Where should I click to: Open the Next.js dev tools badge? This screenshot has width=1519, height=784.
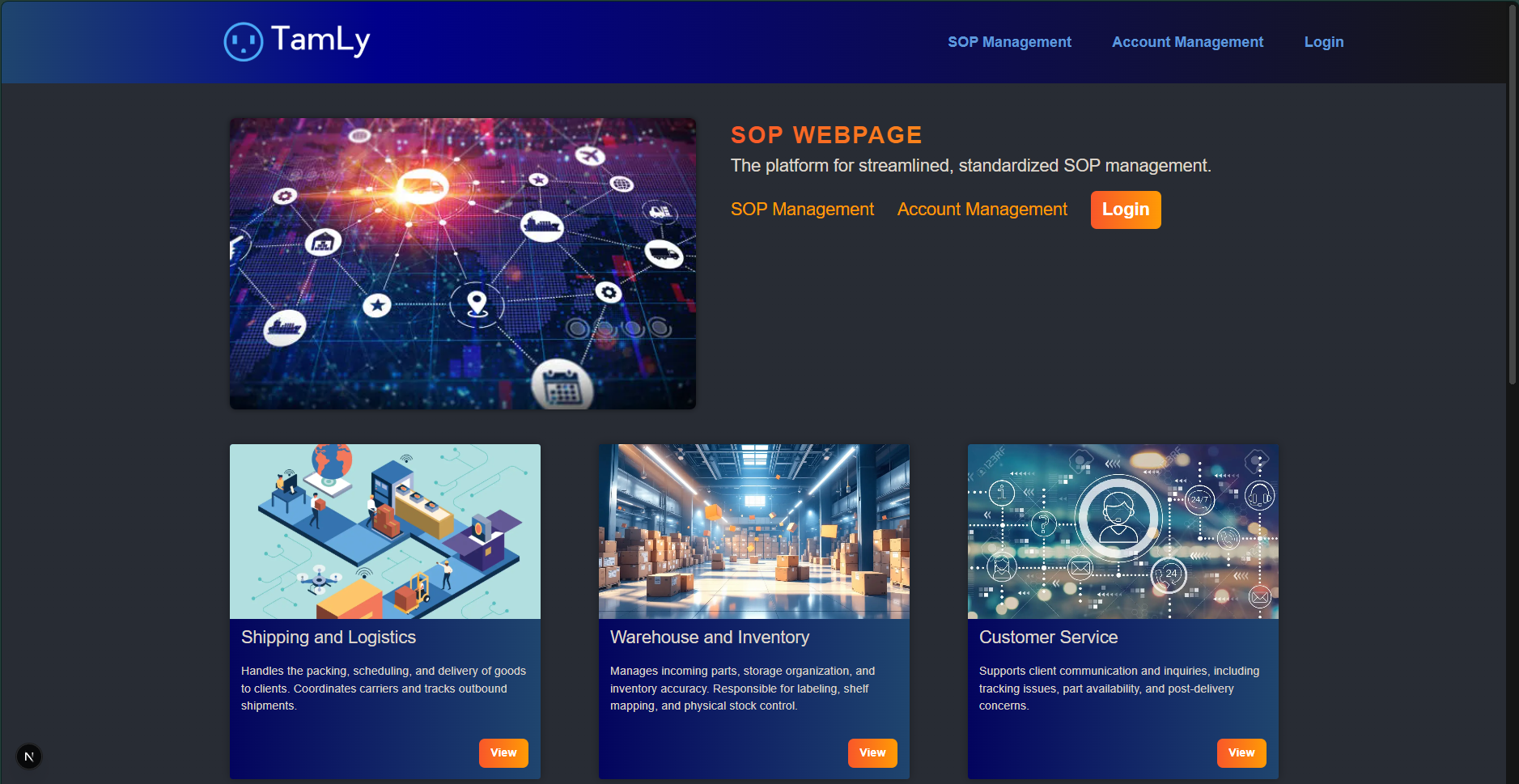(x=29, y=756)
